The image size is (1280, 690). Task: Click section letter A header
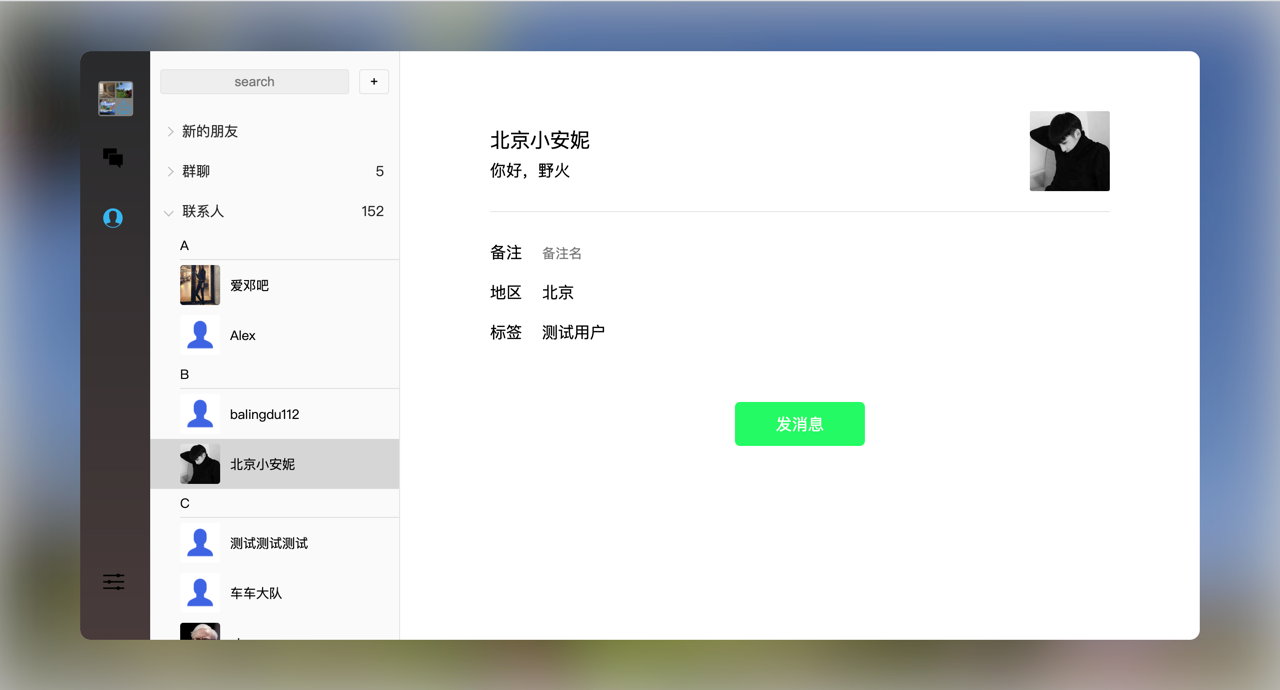click(184, 246)
